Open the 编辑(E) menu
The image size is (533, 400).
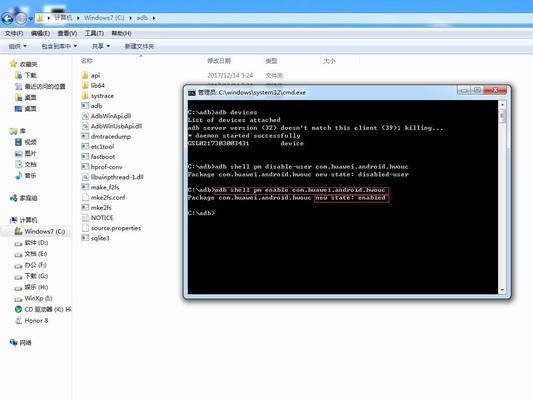pos(40,33)
